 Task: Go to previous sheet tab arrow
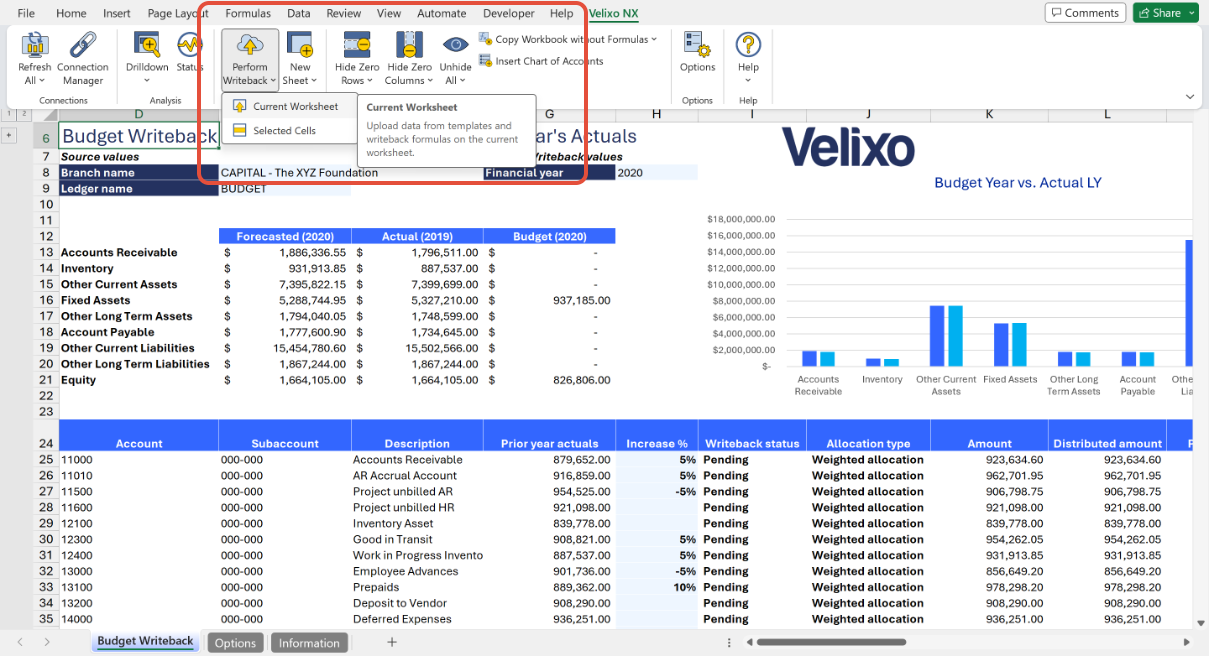(20, 642)
